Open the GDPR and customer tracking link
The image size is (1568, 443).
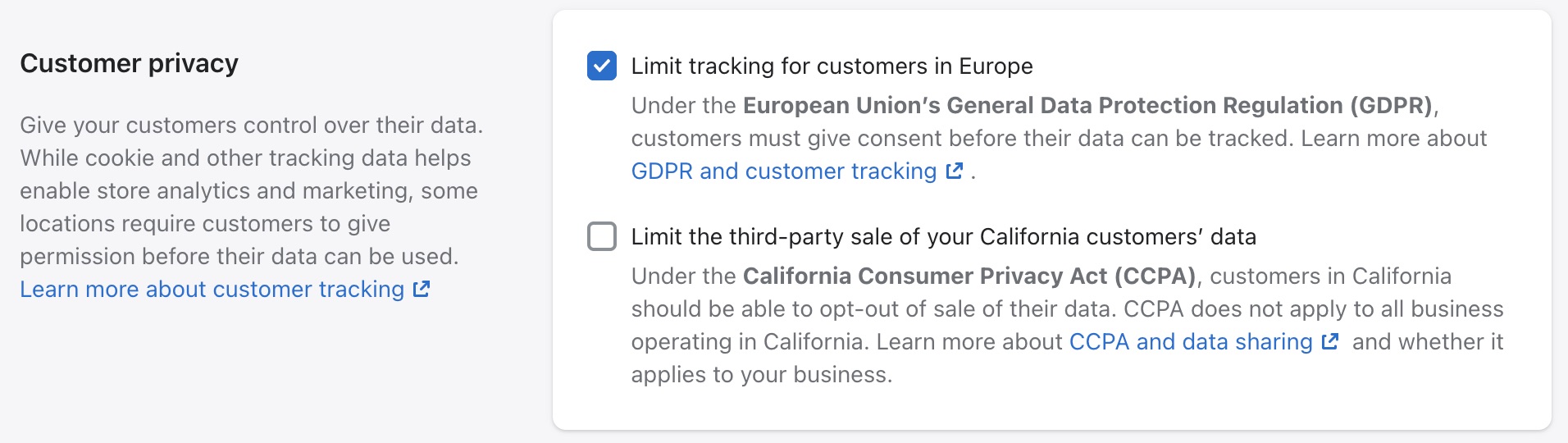pyautogui.click(x=783, y=171)
